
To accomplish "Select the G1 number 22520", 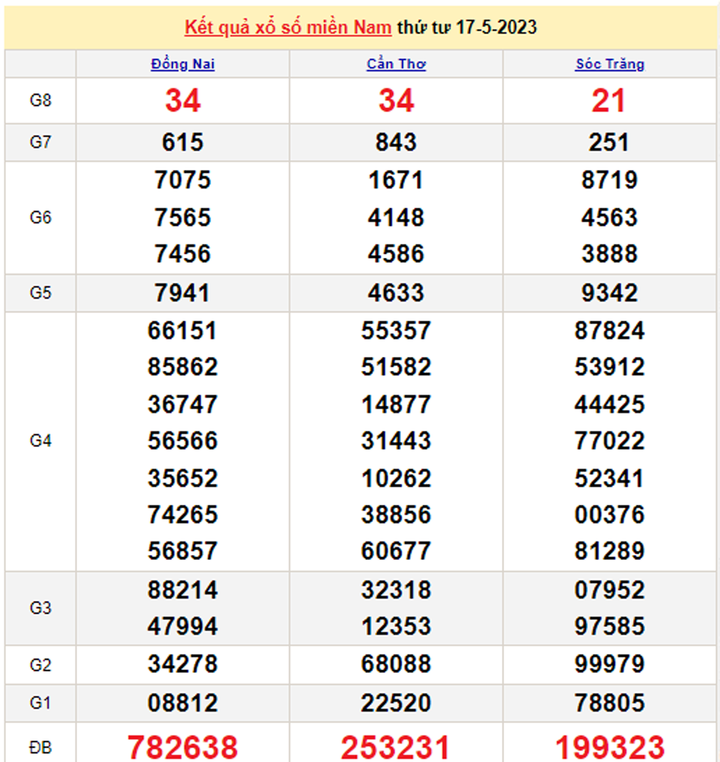I will (x=396, y=704).
